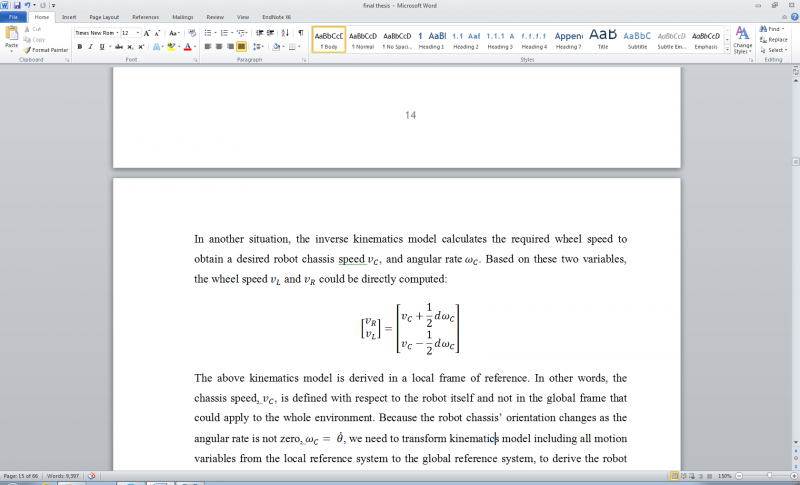The height and width of the screenshot is (485, 800).
Task: Toggle Show/Hide paragraph marks
Action: [301, 33]
